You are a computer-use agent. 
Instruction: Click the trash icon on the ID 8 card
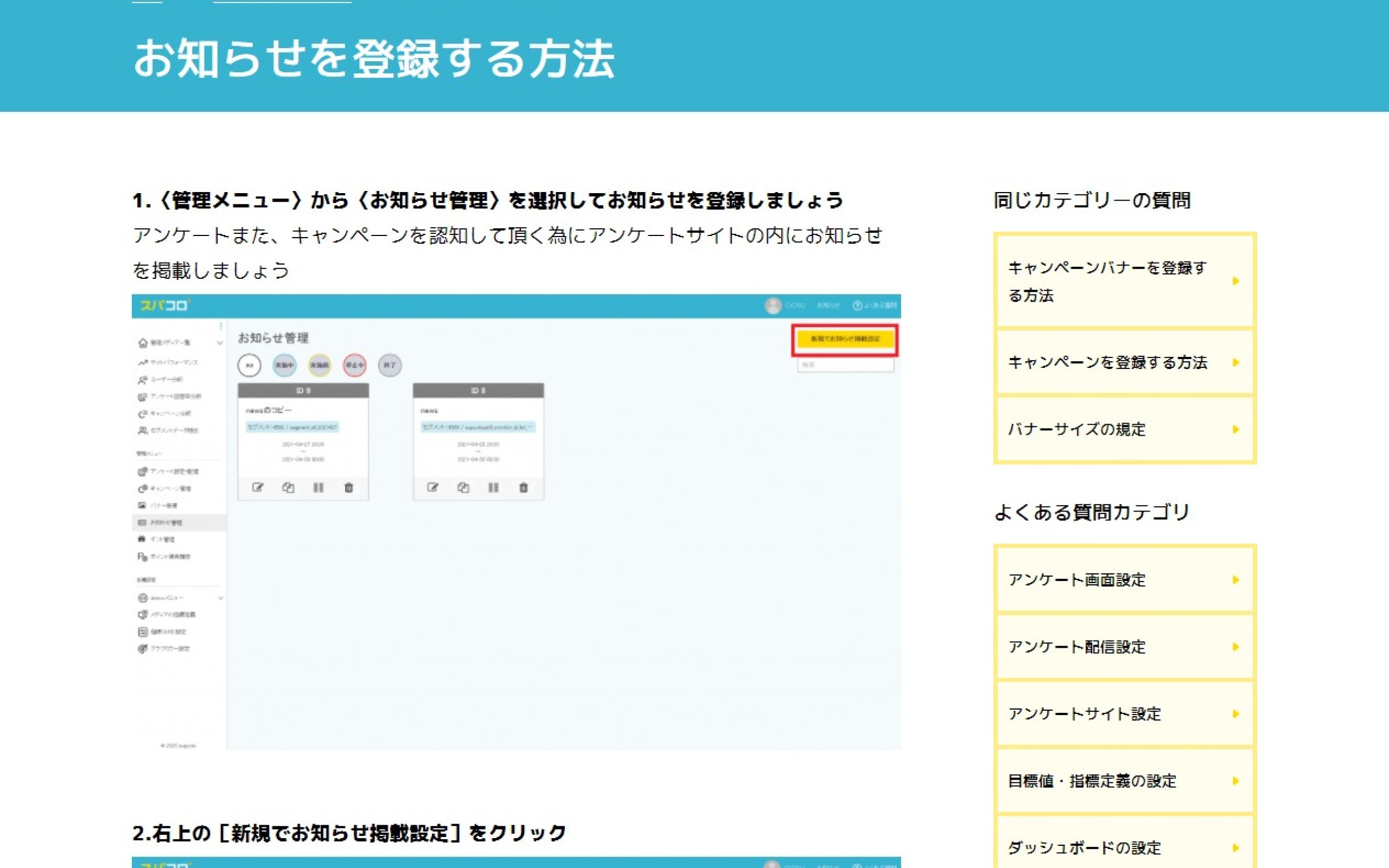(524, 487)
